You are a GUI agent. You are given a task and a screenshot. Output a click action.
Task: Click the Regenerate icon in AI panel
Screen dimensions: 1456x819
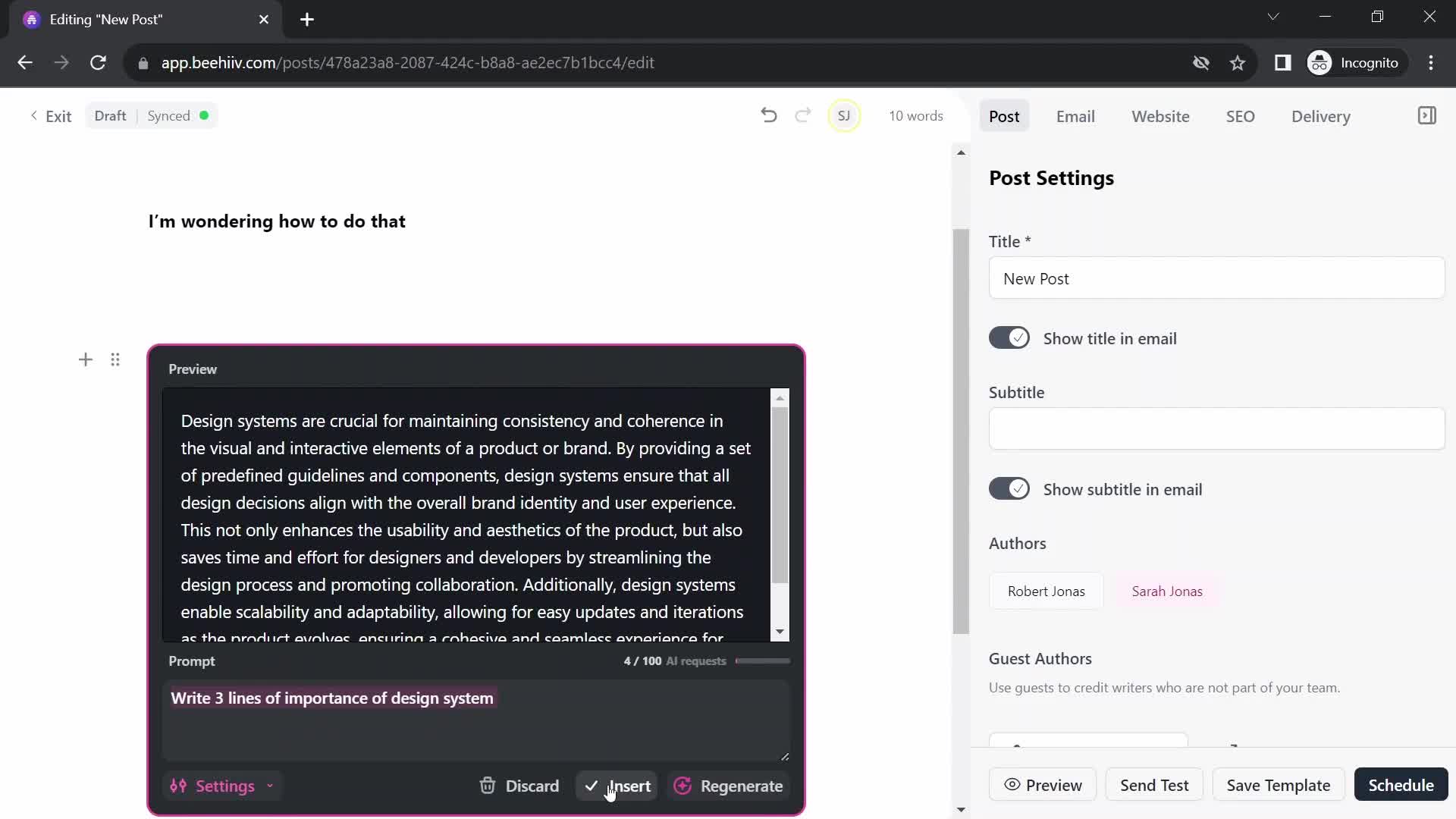pyautogui.click(x=683, y=786)
